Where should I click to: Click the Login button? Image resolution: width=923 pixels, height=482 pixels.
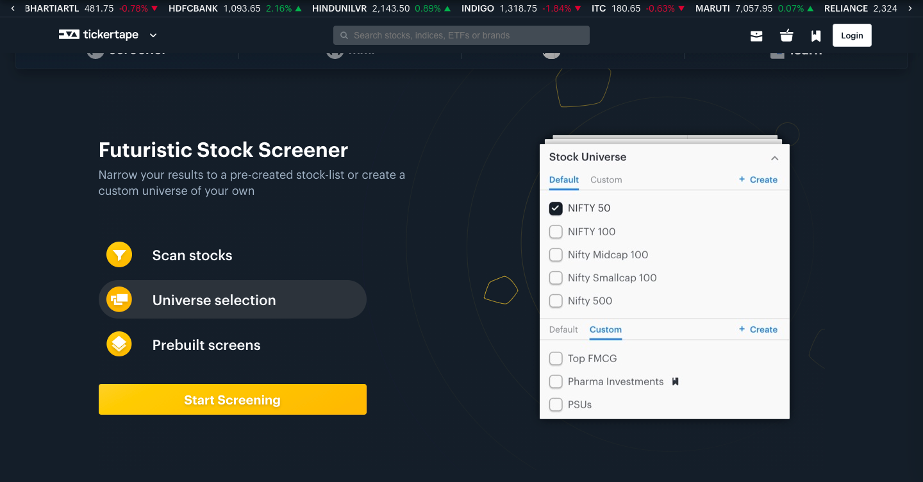click(851, 35)
